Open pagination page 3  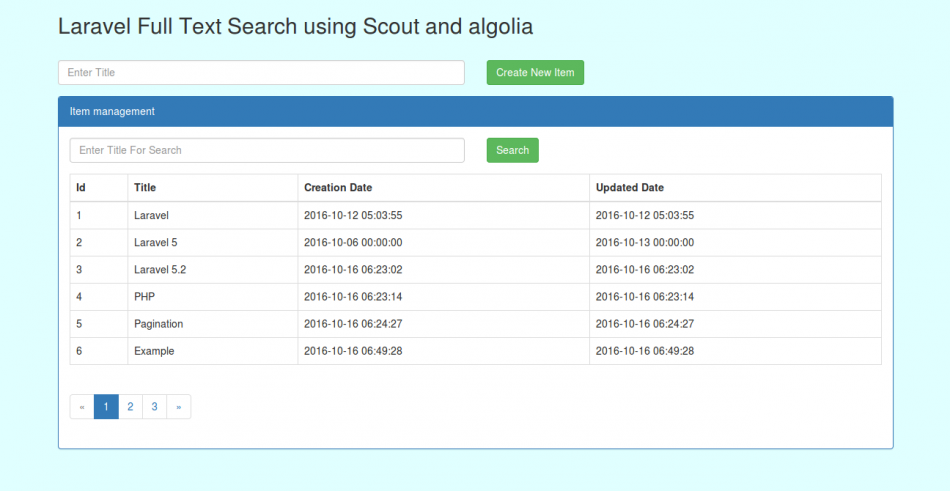pyautogui.click(x=154, y=407)
